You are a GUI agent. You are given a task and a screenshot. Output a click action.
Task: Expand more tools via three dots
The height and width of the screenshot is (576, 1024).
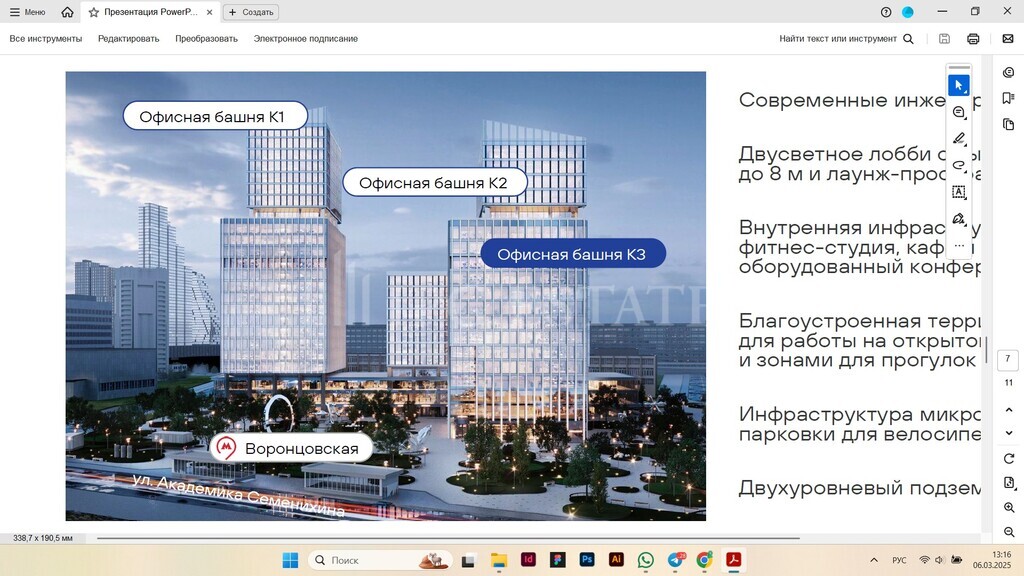pos(958,245)
